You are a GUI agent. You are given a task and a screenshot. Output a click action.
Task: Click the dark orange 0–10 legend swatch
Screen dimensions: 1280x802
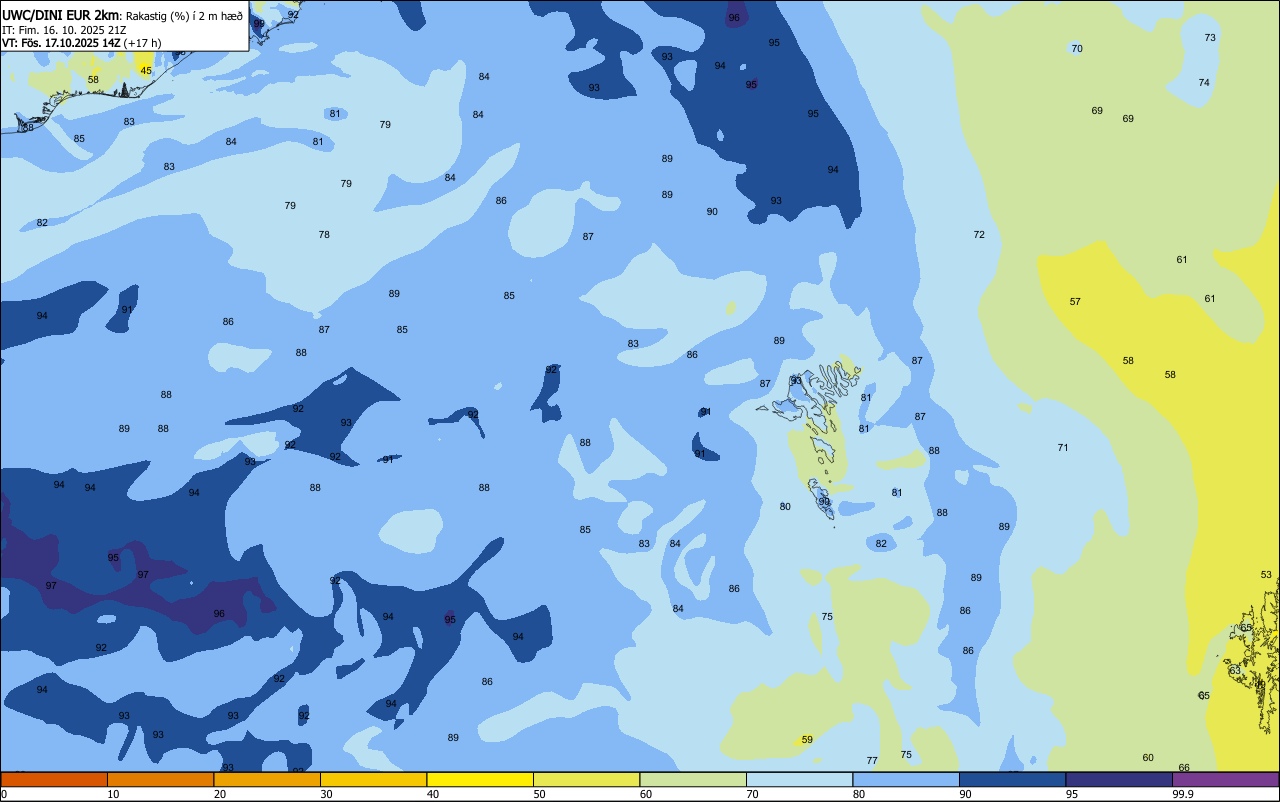click(54, 779)
